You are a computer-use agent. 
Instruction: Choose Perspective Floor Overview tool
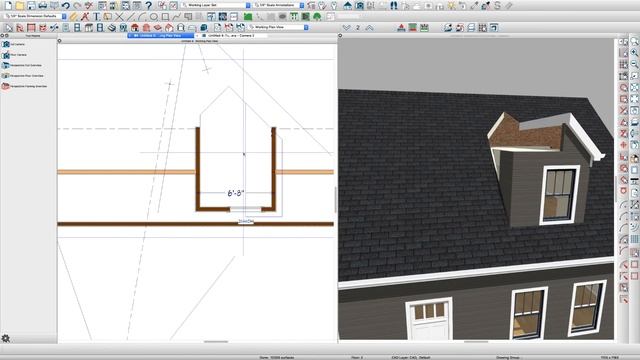point(22,76)
